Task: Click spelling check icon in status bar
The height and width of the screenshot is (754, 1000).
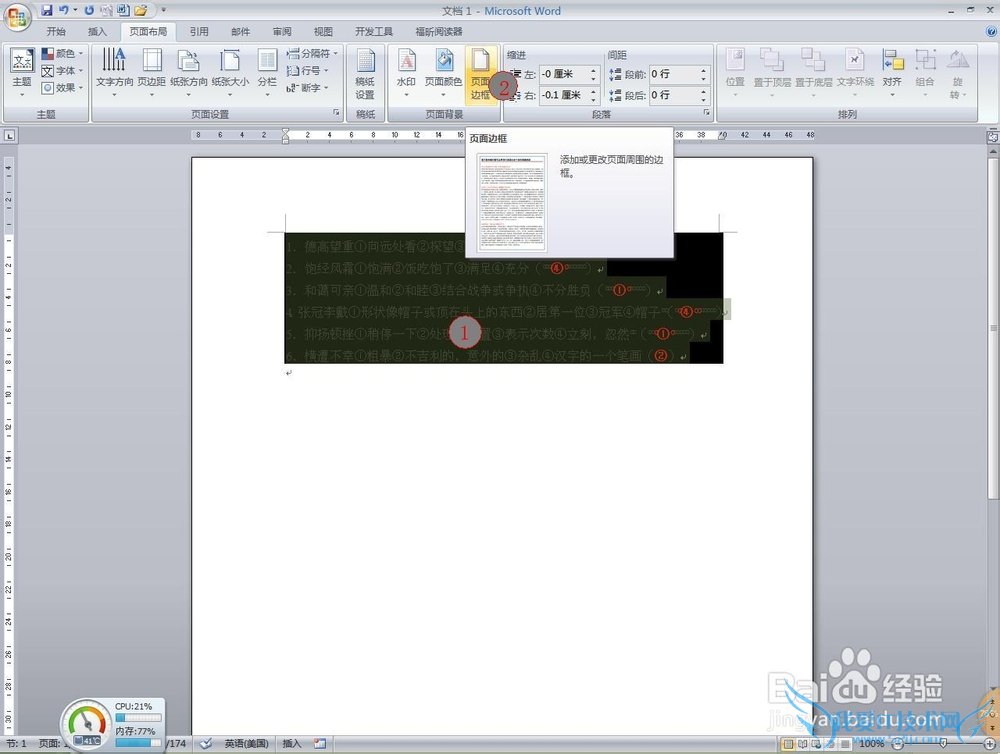Action: tap(205, 744)
